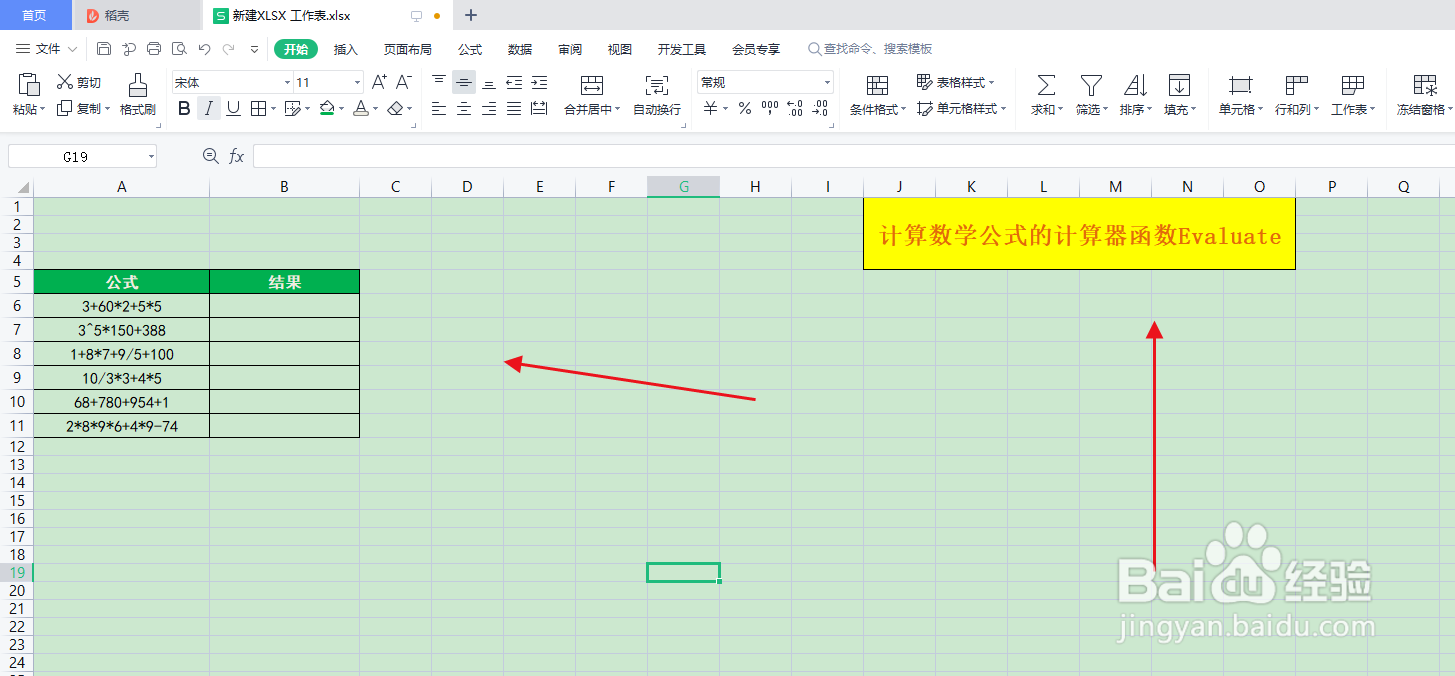Toggle Underline formatting
This screenshot has width=1455, height=676.
233,109
